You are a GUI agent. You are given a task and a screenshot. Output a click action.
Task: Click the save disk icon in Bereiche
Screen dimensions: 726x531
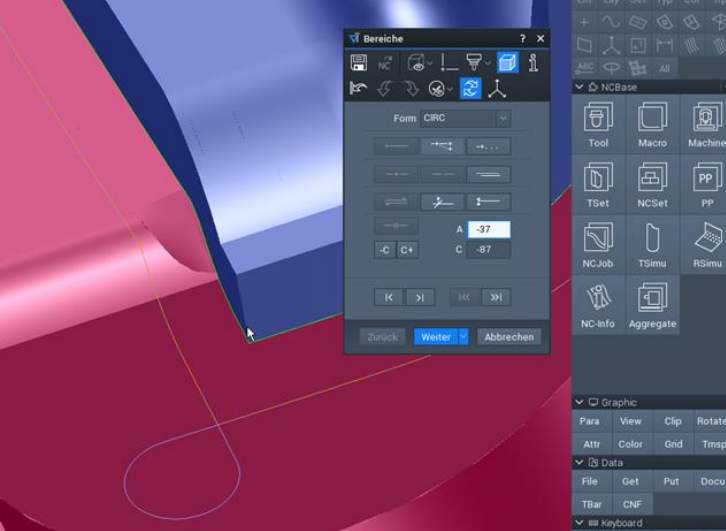(x=358, y=63)
